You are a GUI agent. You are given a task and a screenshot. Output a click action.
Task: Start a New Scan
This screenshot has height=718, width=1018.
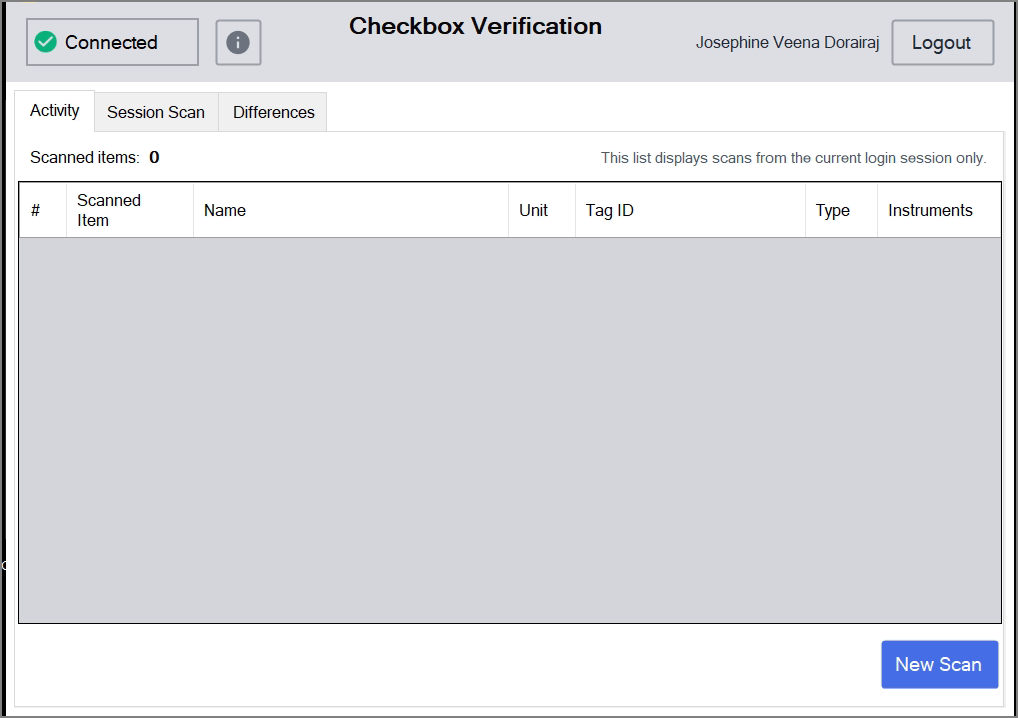(939, 664)
